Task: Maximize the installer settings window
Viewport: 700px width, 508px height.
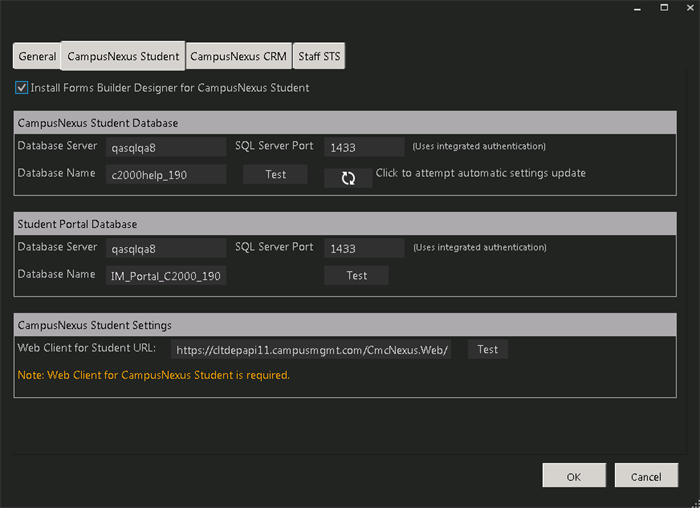Action: (664, 8)
